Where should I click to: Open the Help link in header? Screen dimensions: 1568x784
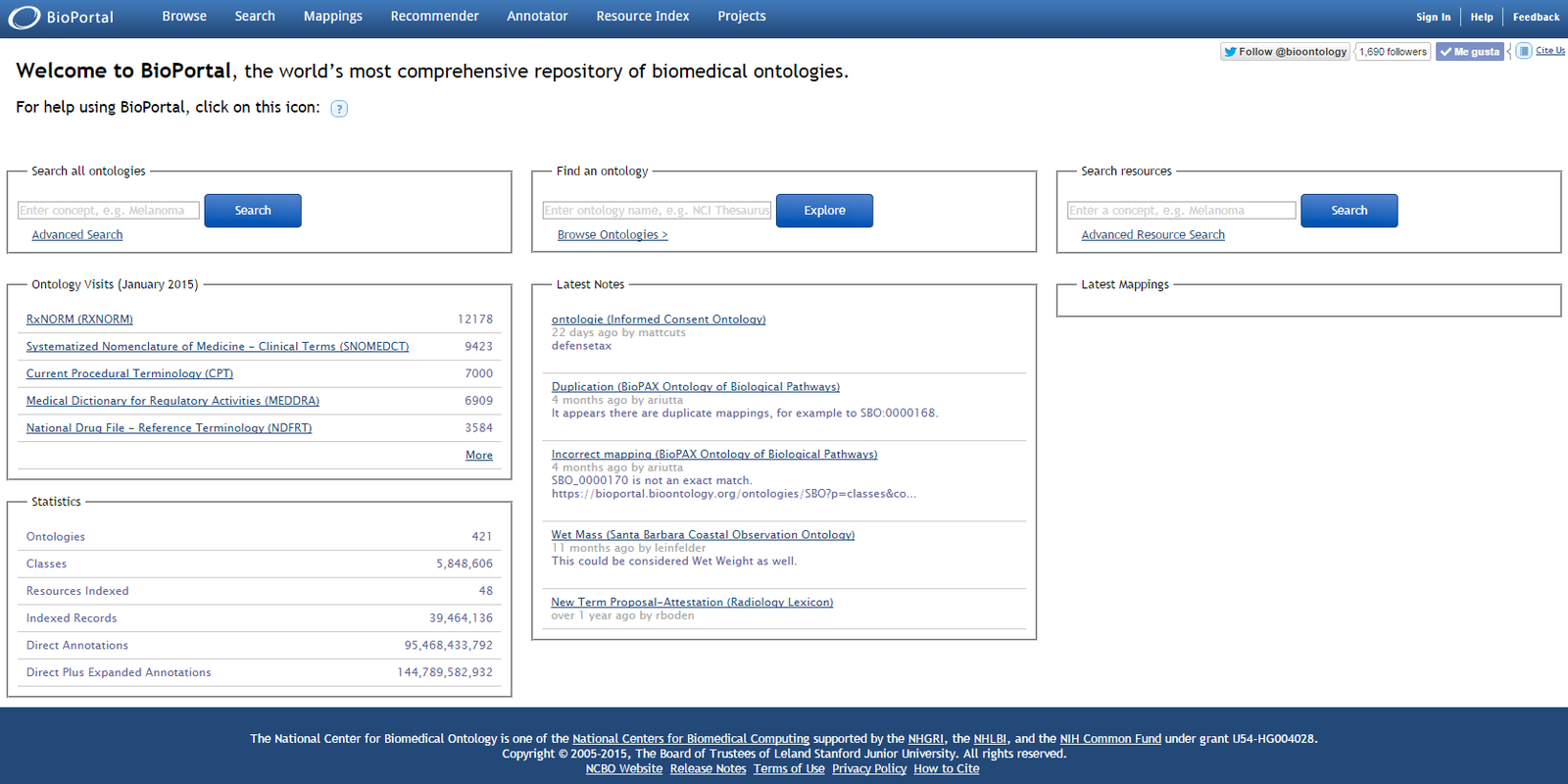click(x=1482, y=17)
